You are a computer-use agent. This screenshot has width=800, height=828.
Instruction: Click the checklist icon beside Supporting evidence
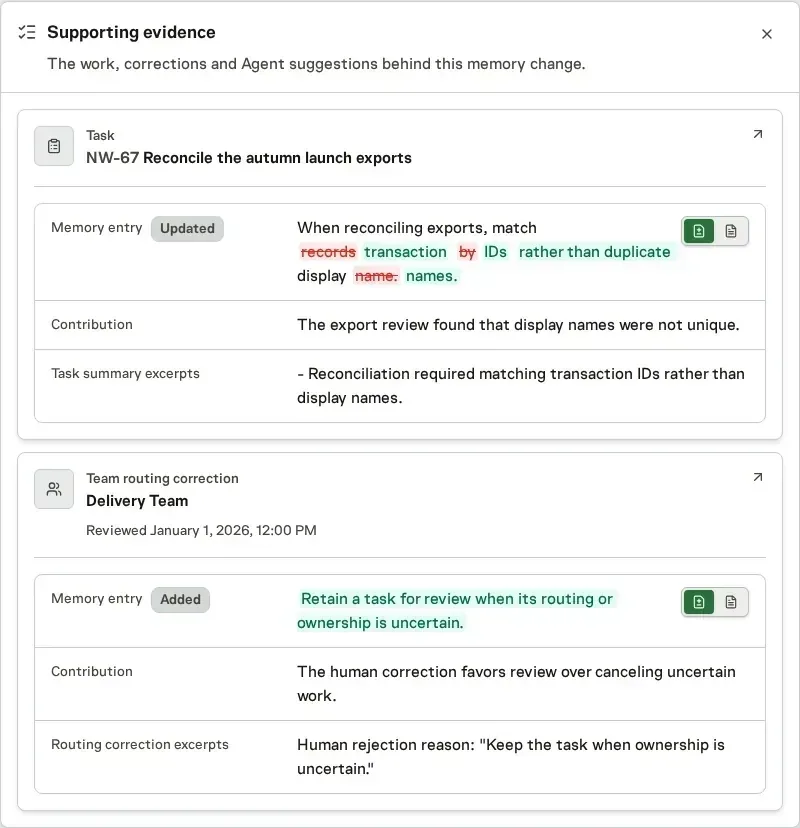26,32
